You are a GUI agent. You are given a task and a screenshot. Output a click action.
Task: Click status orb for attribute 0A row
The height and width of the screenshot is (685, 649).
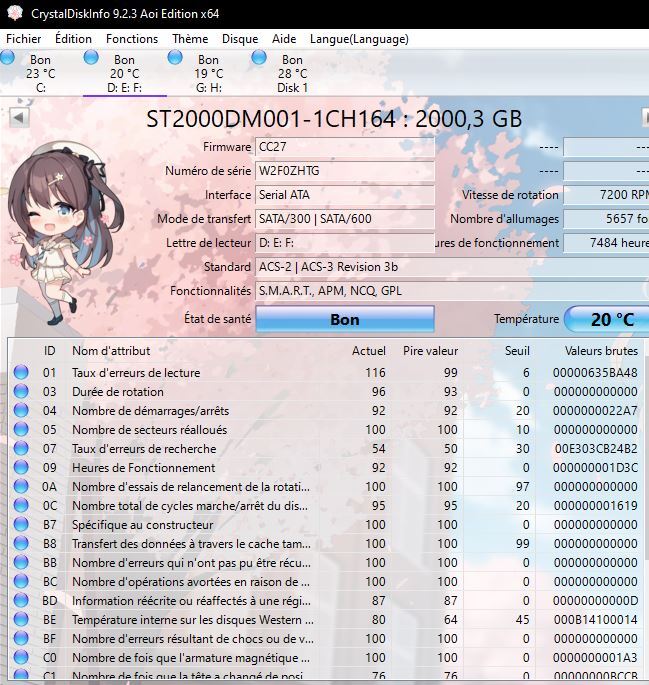point(21,486)
